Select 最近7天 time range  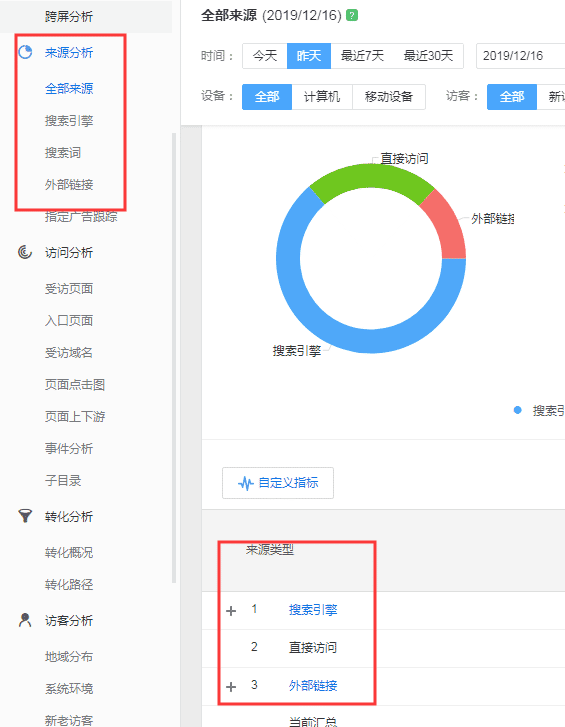click(x=362, y=56)
